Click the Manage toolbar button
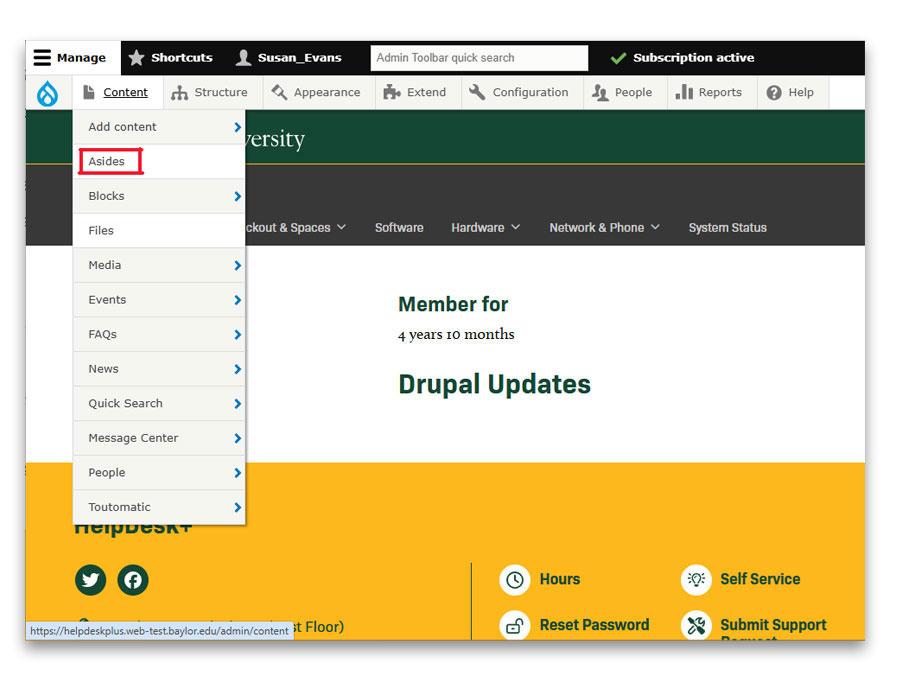 (x=73, y=58)
